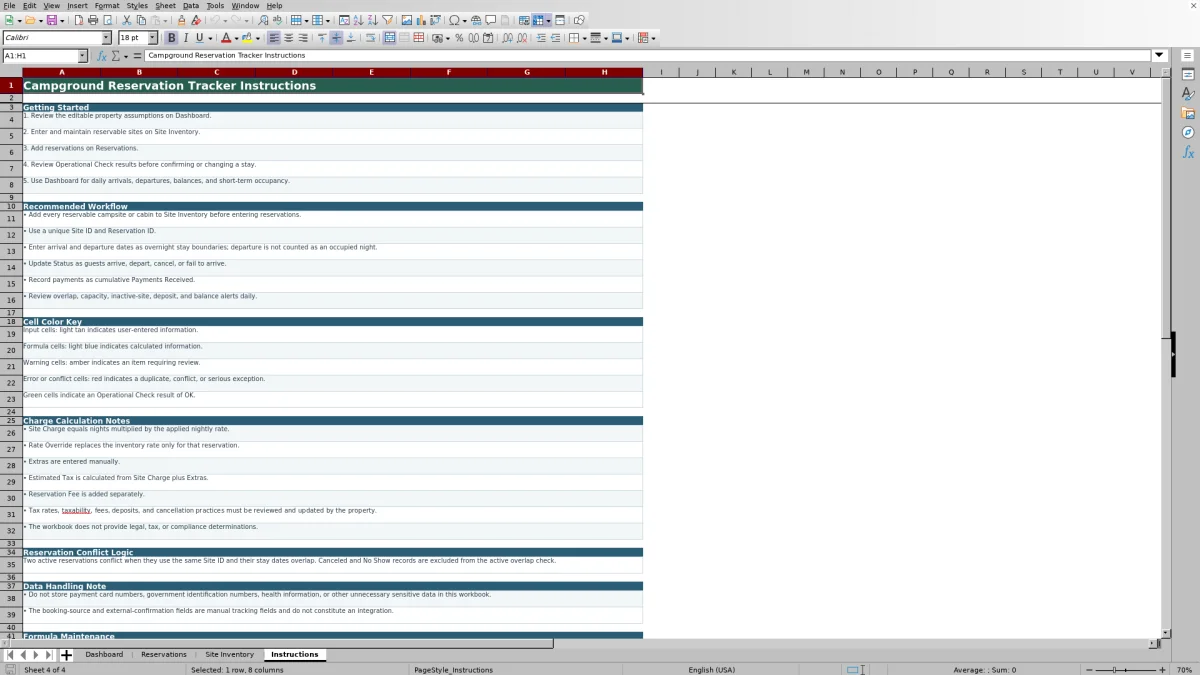Open the sidebar Properties panel icon
1200x675 pixels.
click(x=1188, y=75)
